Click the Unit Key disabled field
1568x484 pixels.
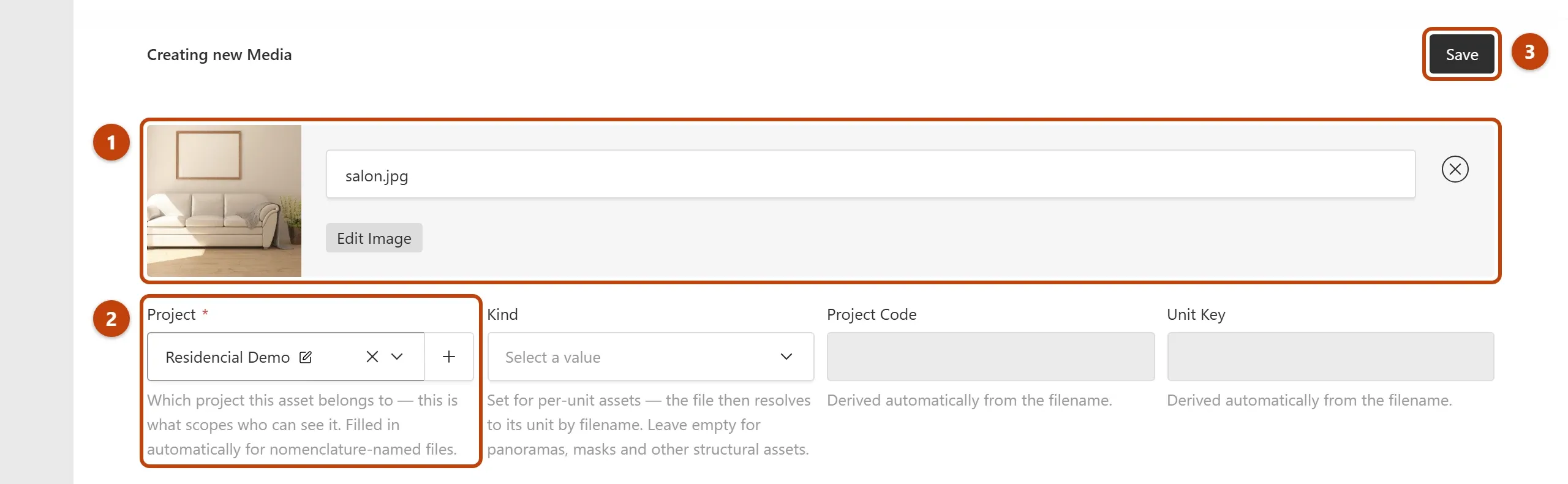click(x=1330, y=357)
